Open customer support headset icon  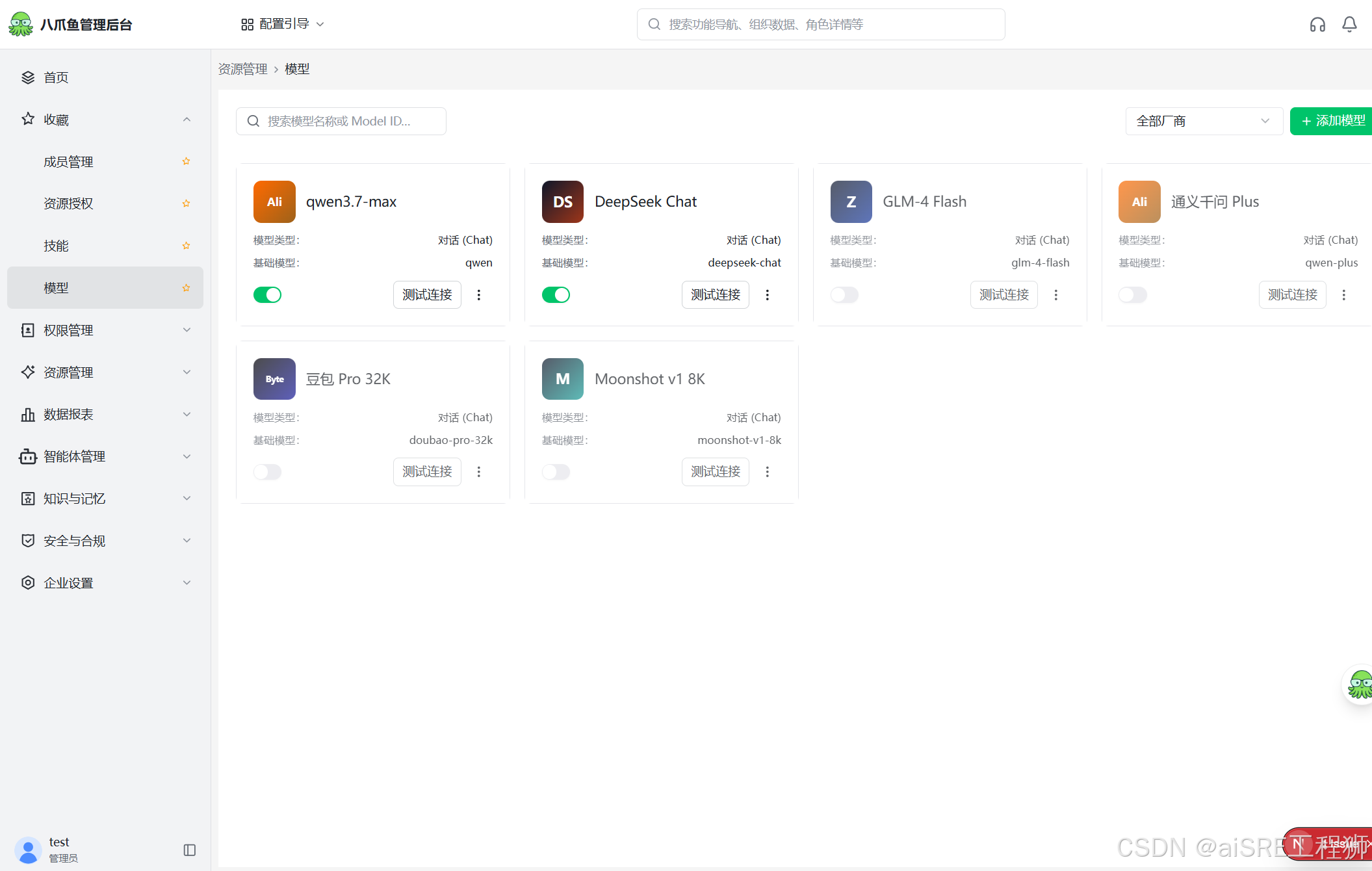coord(1317,25)
